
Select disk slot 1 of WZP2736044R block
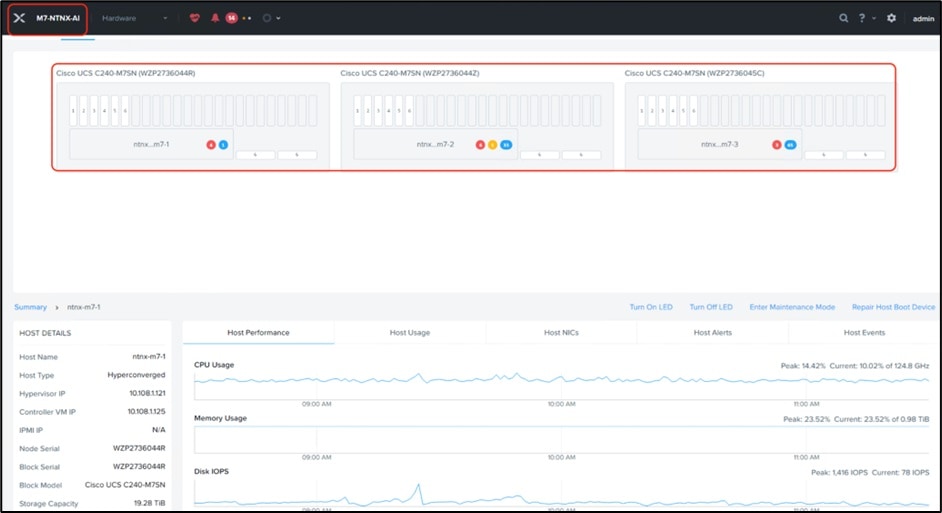pyautogui.click(x=73, y=111)
